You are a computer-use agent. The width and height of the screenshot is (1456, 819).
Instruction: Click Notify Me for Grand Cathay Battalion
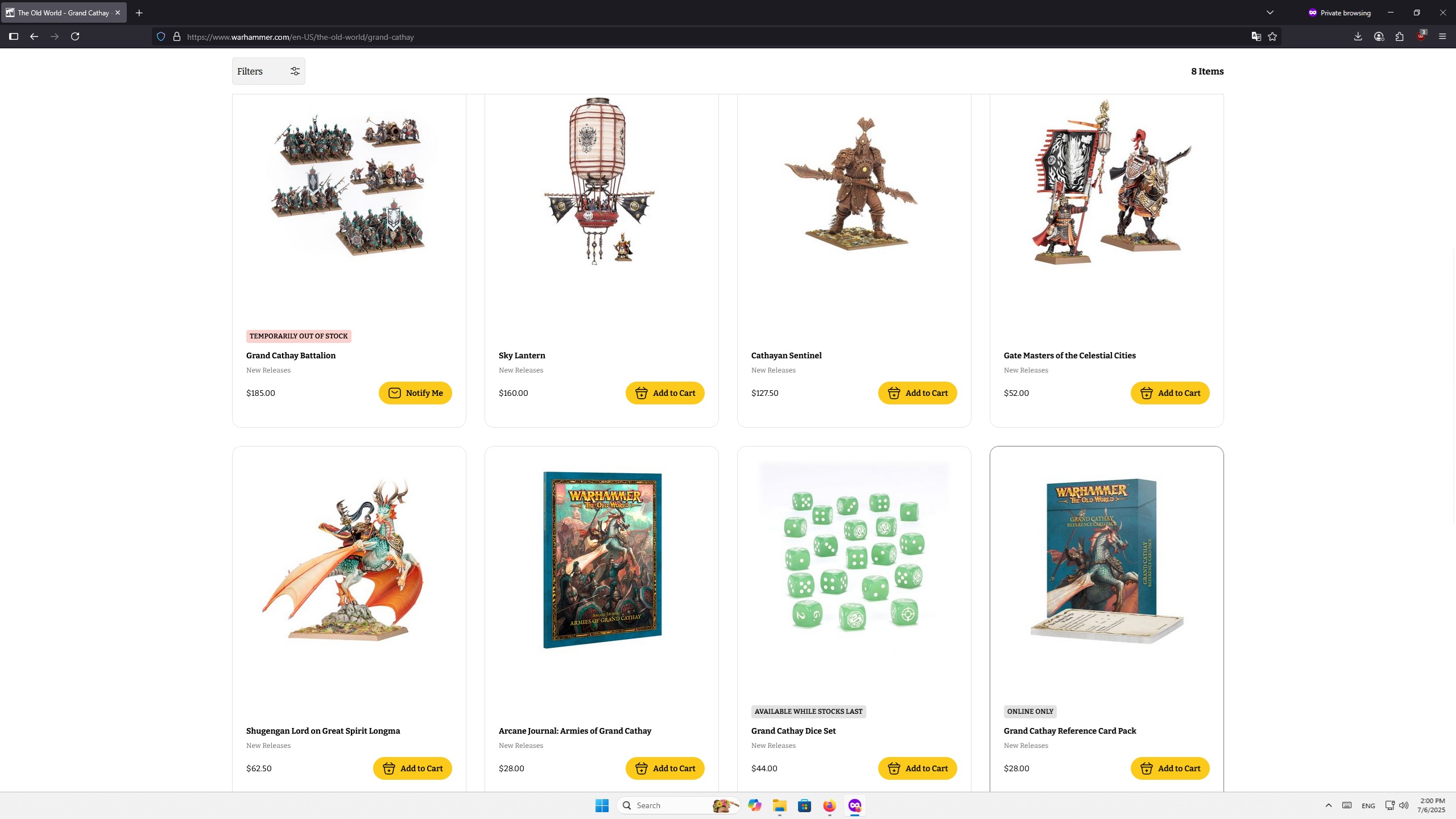click(x=415, y=393)
